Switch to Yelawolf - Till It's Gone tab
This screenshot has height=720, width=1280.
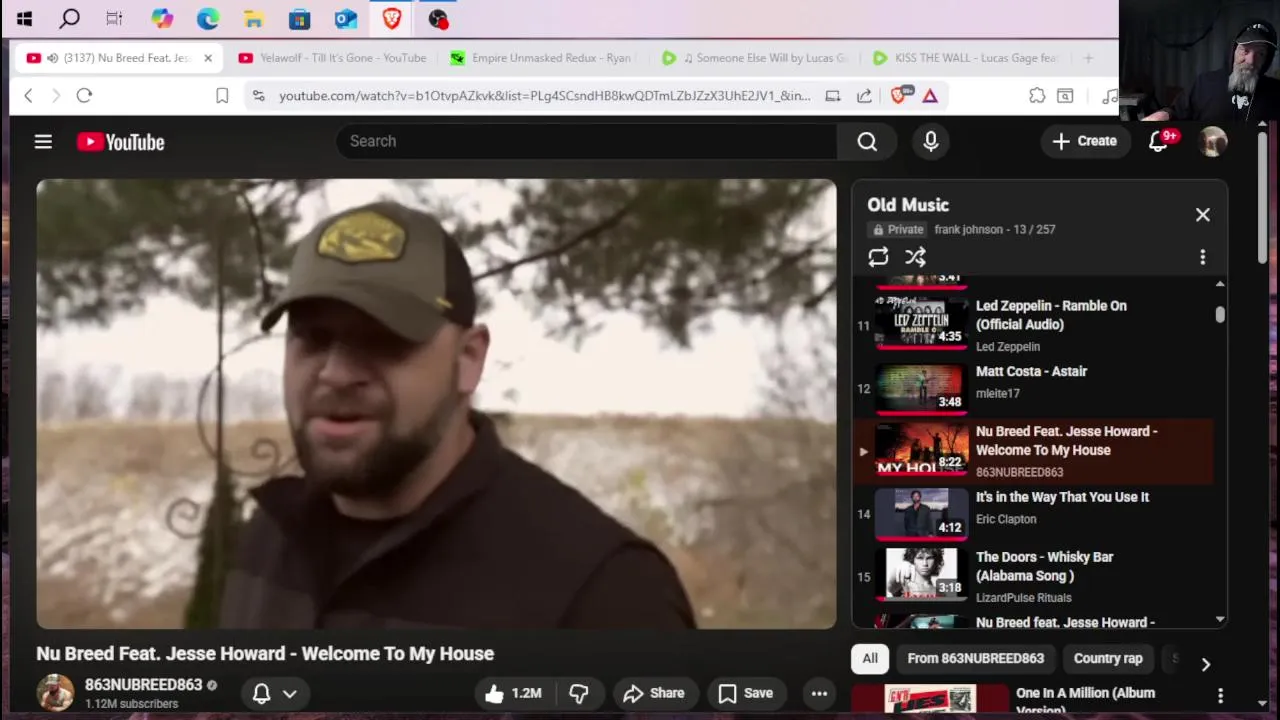333,58
